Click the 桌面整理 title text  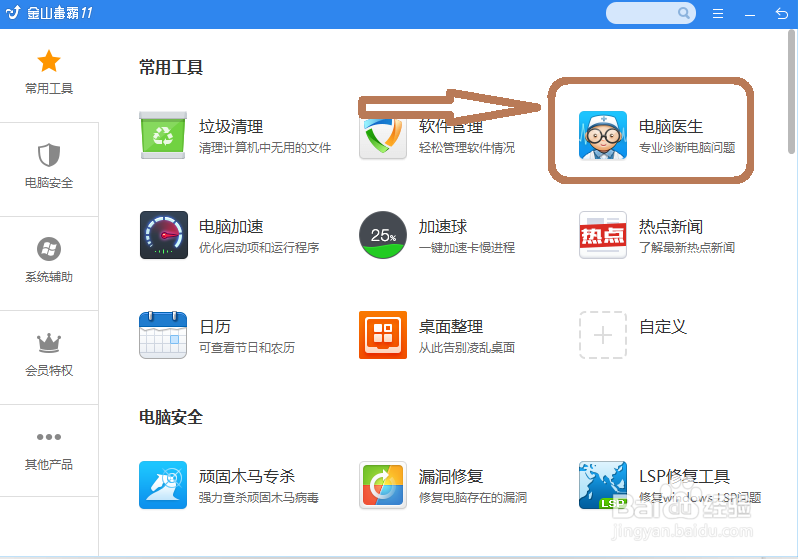(x=451, y=326)
